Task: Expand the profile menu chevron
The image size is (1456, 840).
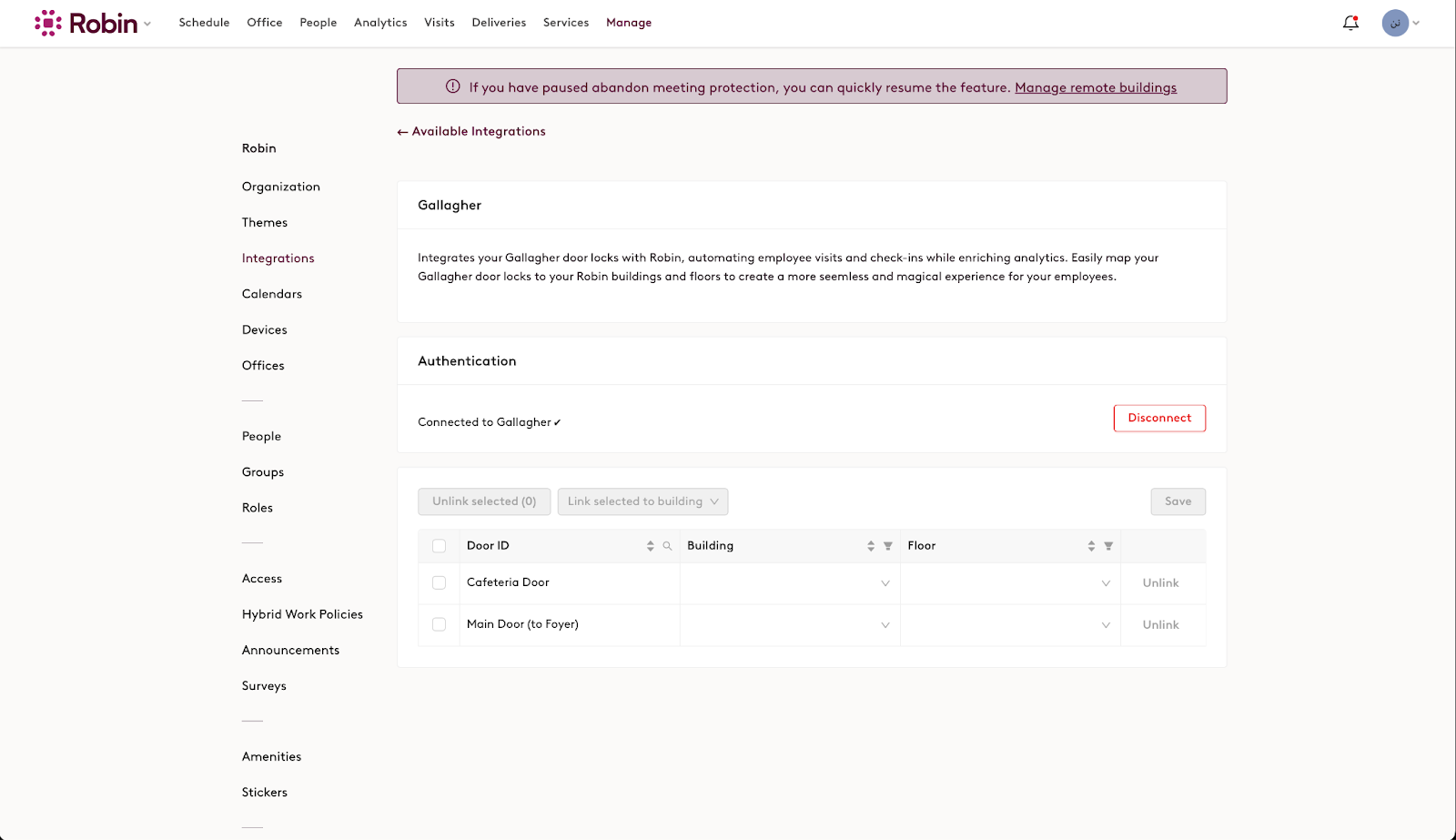Action: (1416, 23)
